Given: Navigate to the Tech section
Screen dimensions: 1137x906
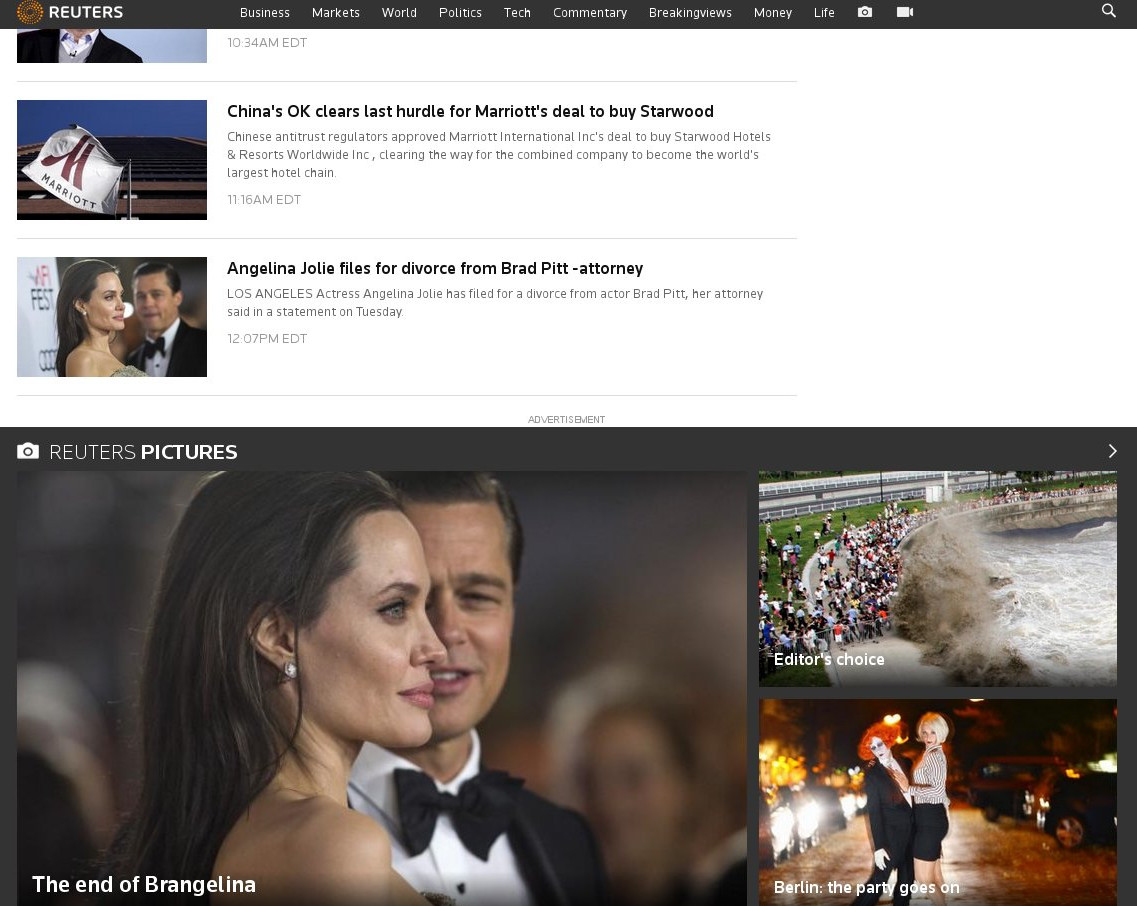Looking at the screenshot, I should coord(517,13).
